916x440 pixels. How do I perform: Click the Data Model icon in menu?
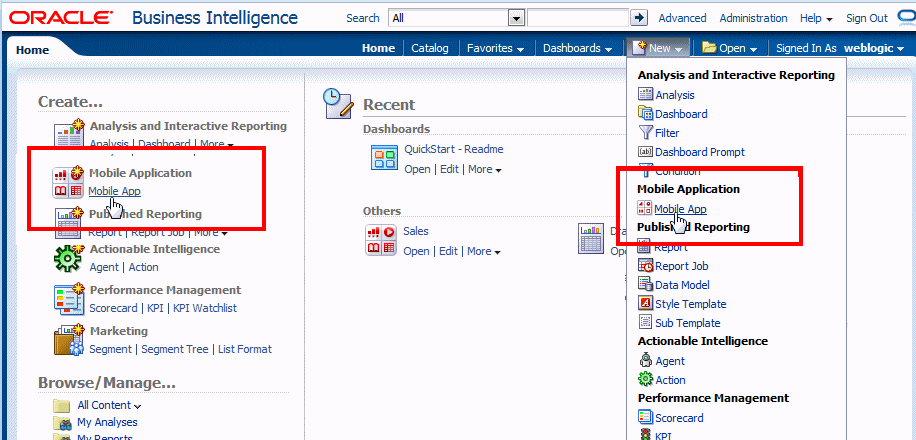pos(645,285)
